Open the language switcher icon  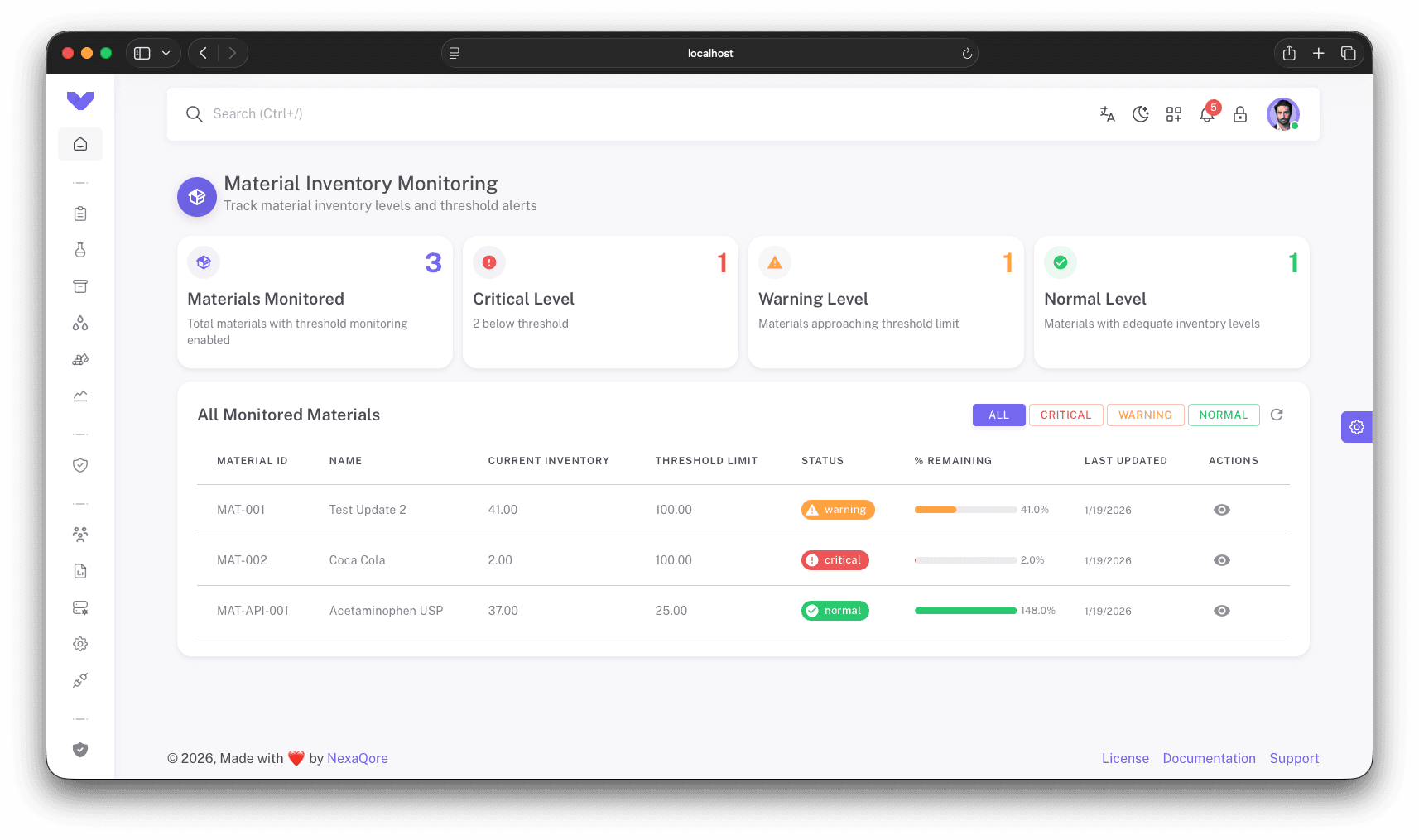pos(1108,114)
